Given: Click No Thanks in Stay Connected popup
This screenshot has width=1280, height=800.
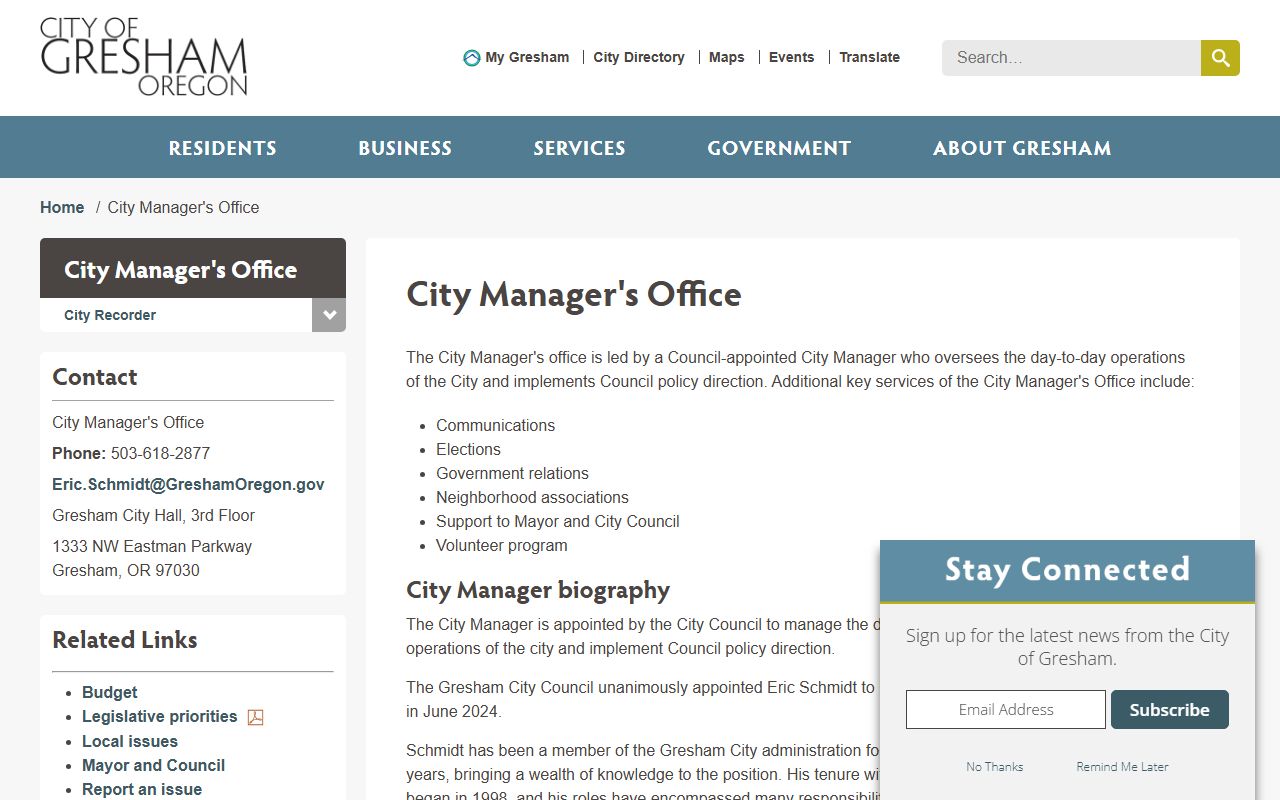Looking at the screenshot, I should [x=995, y=766].
